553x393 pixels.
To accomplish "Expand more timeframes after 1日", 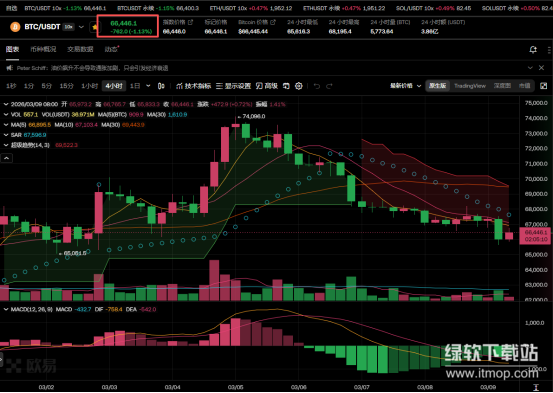I will [148, 86].
